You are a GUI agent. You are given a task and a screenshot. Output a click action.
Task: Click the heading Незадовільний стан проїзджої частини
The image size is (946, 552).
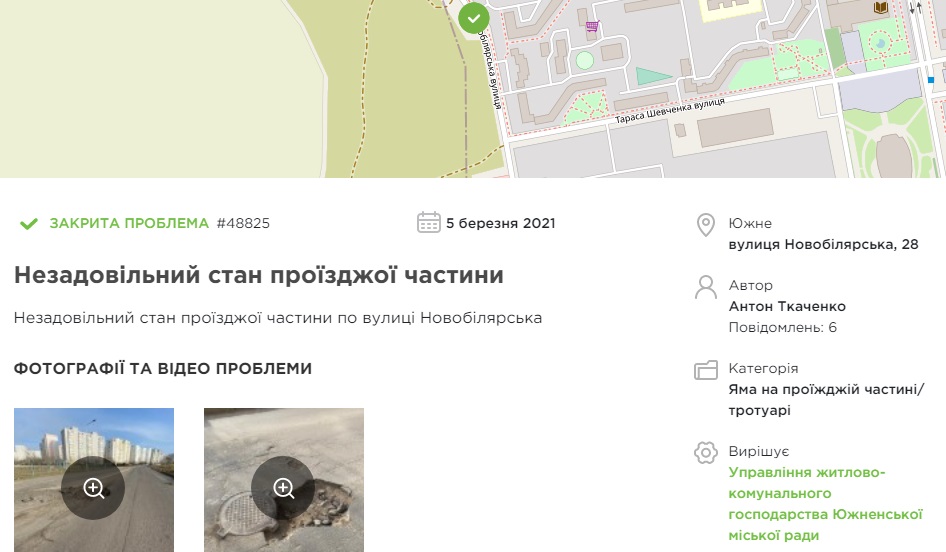(259, 275)
